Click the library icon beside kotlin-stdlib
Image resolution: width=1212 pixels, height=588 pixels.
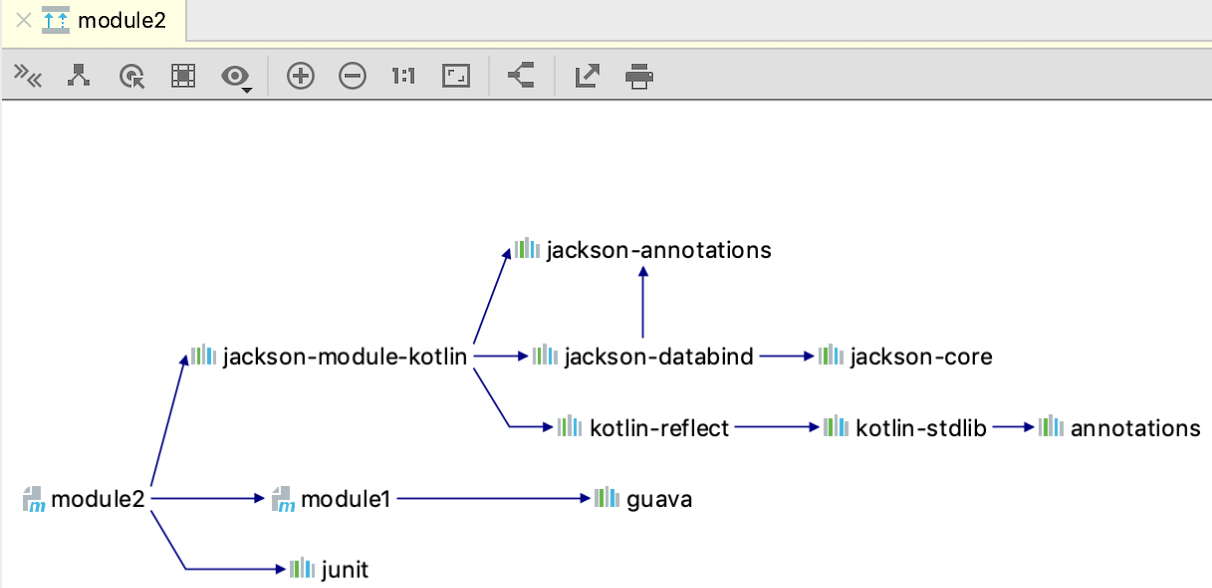[x=836, y=427]
